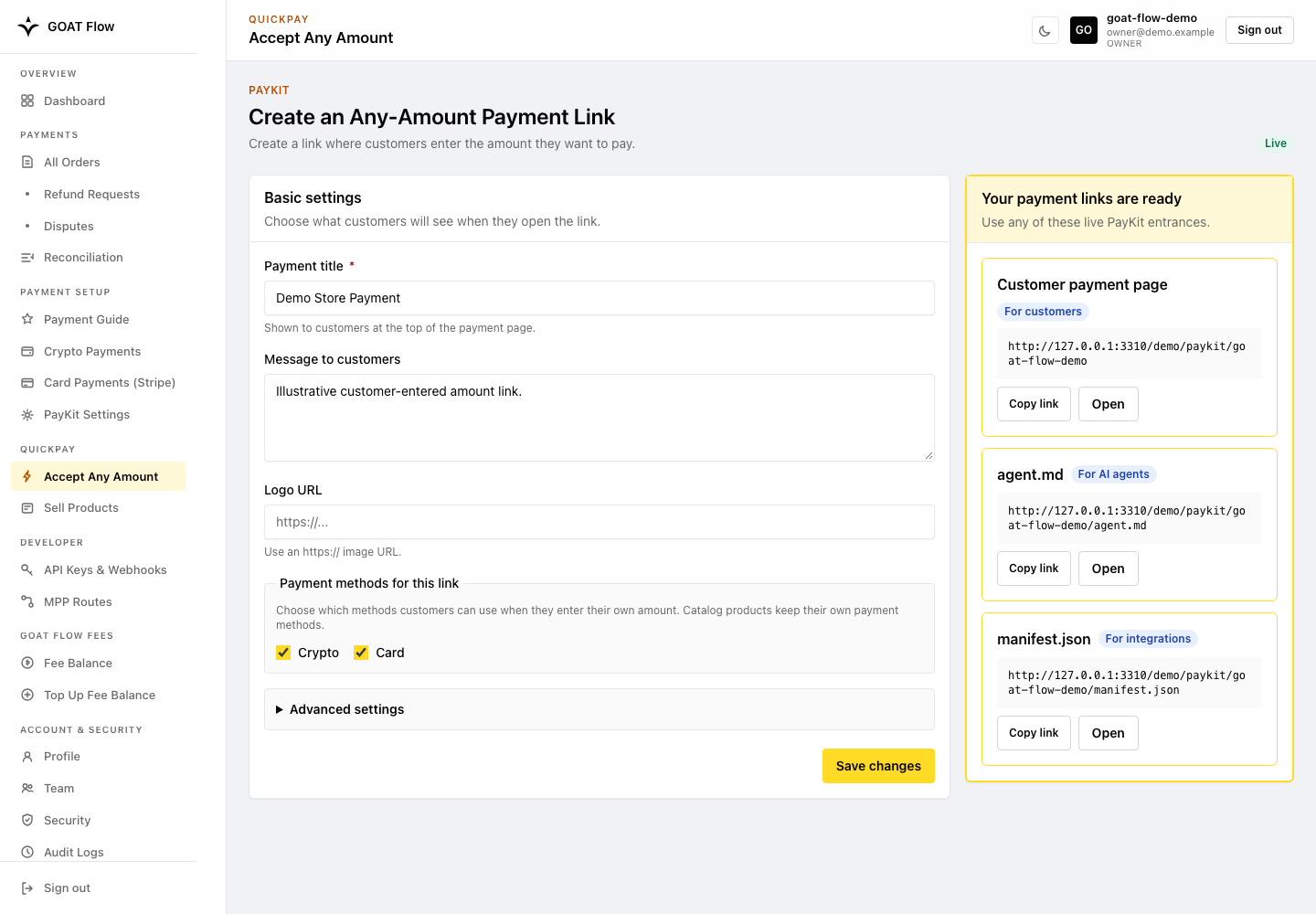Click the 'For AI agents' badge
The image size is (1316, 914).
[1113, 474]
